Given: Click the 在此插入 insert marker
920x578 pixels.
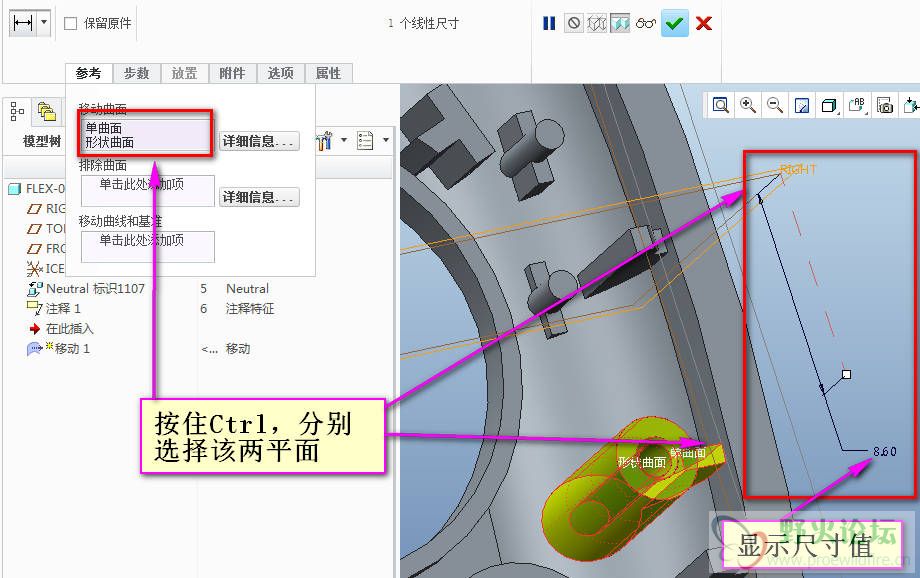Looking at the screenshot, I should point(61,329).
